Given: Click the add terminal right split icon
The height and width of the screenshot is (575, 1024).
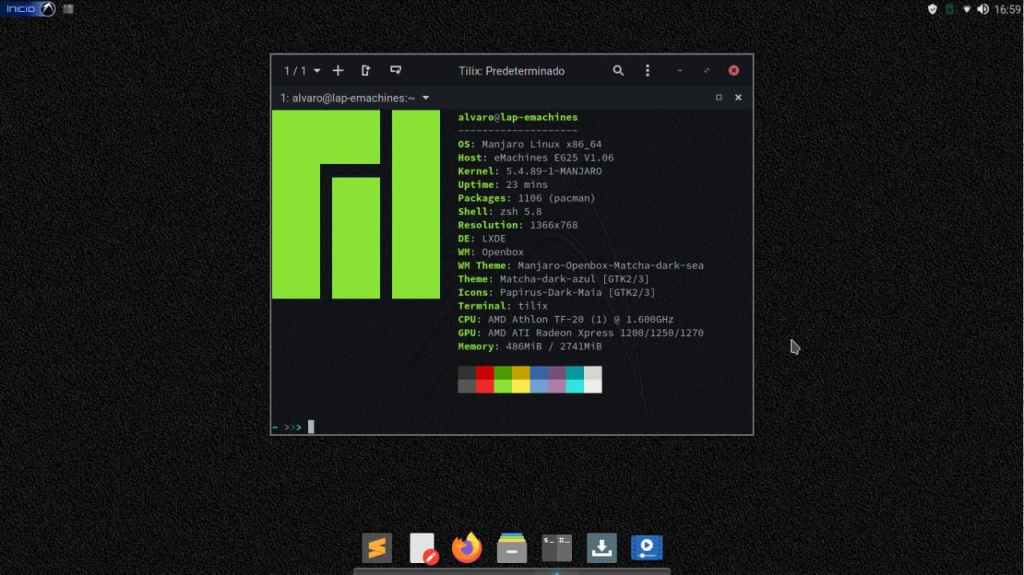Looking at the screenshot, I should 366,71.
